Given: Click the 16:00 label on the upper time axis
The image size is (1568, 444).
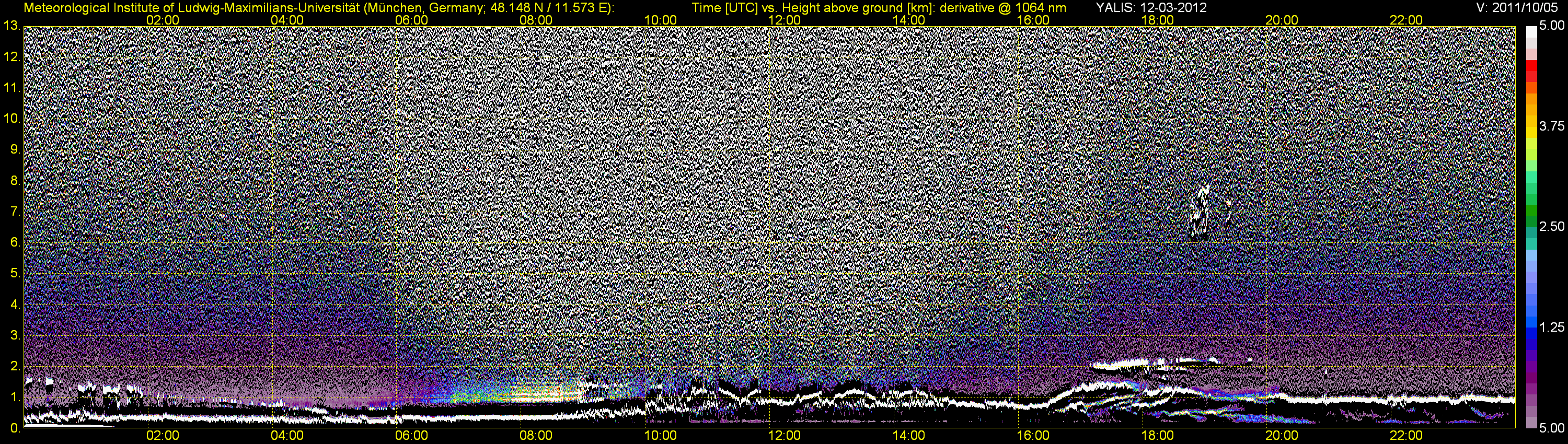Looking at the screenshot, I should click(x=1033, y=20).
